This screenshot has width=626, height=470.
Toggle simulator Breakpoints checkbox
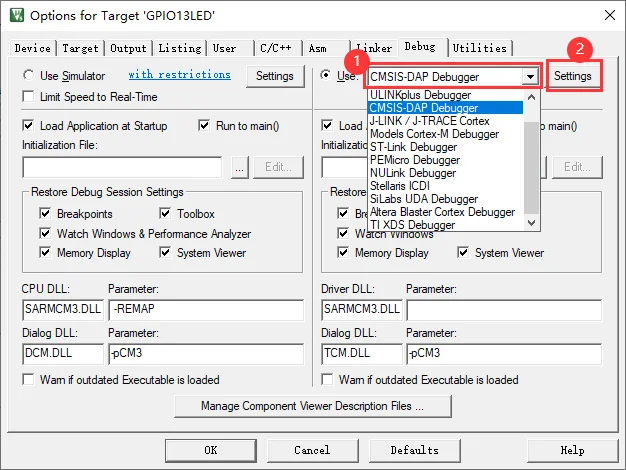[45, 213]
